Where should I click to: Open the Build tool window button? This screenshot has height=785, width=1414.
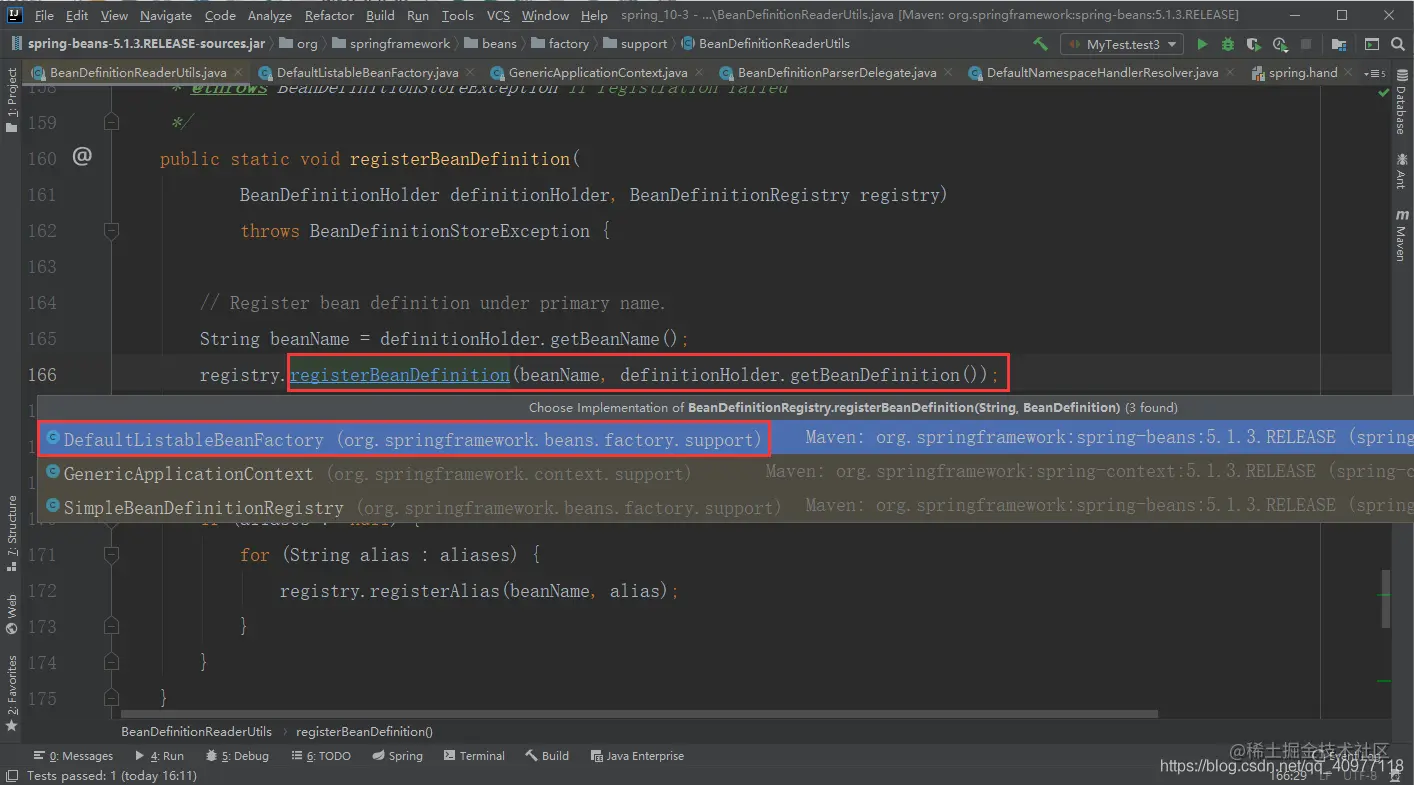click(x=547, y=756)
